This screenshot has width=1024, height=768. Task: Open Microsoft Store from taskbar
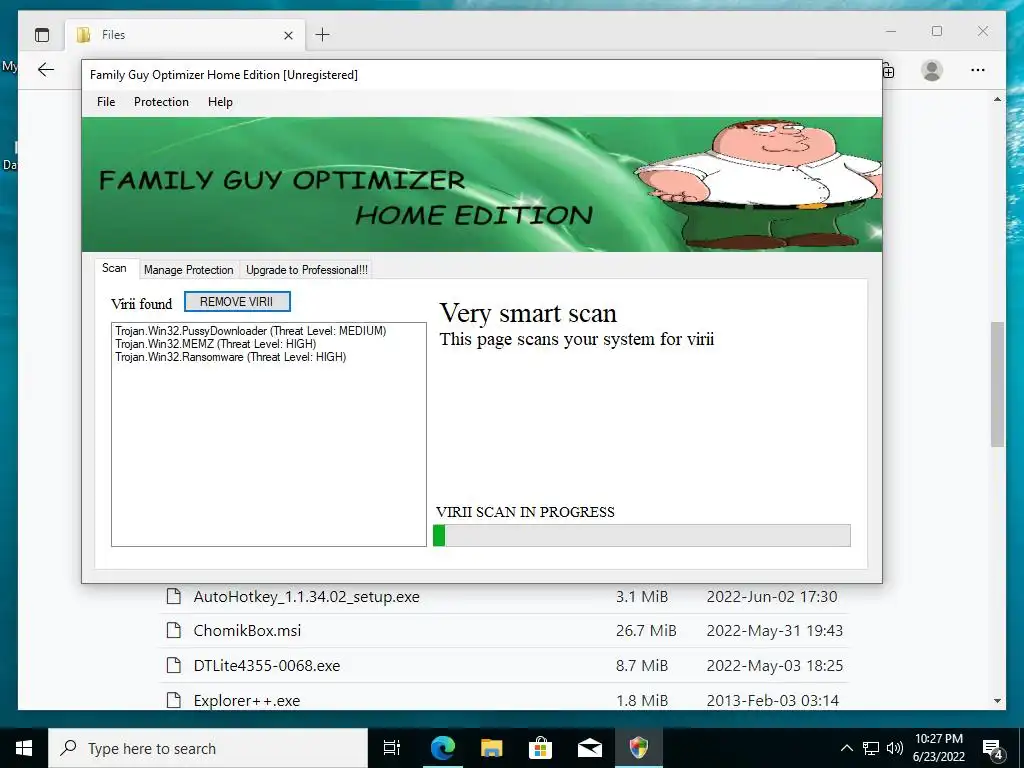click(540, 748)
